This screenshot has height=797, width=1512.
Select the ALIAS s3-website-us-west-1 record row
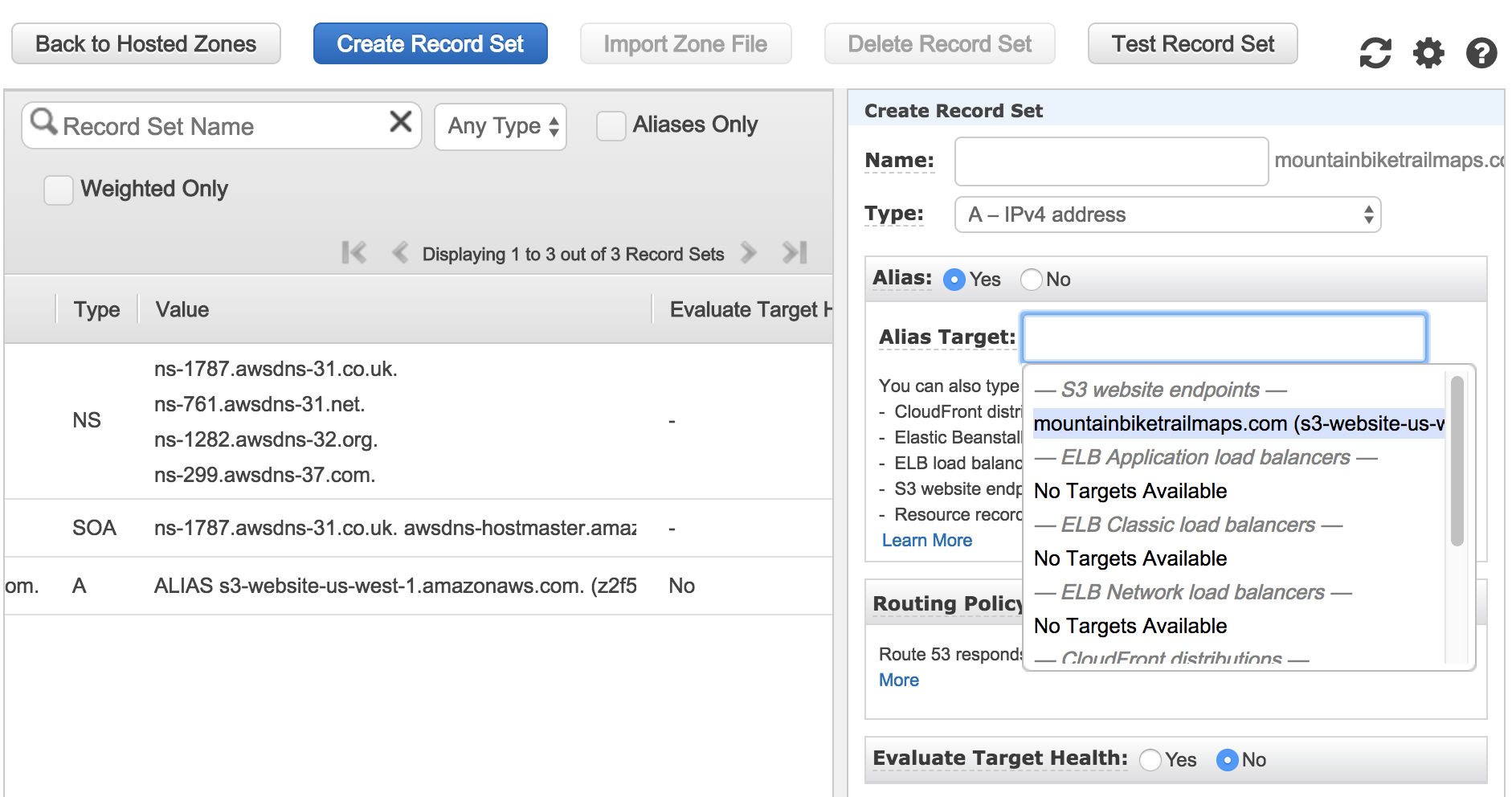tap(418, 586)
